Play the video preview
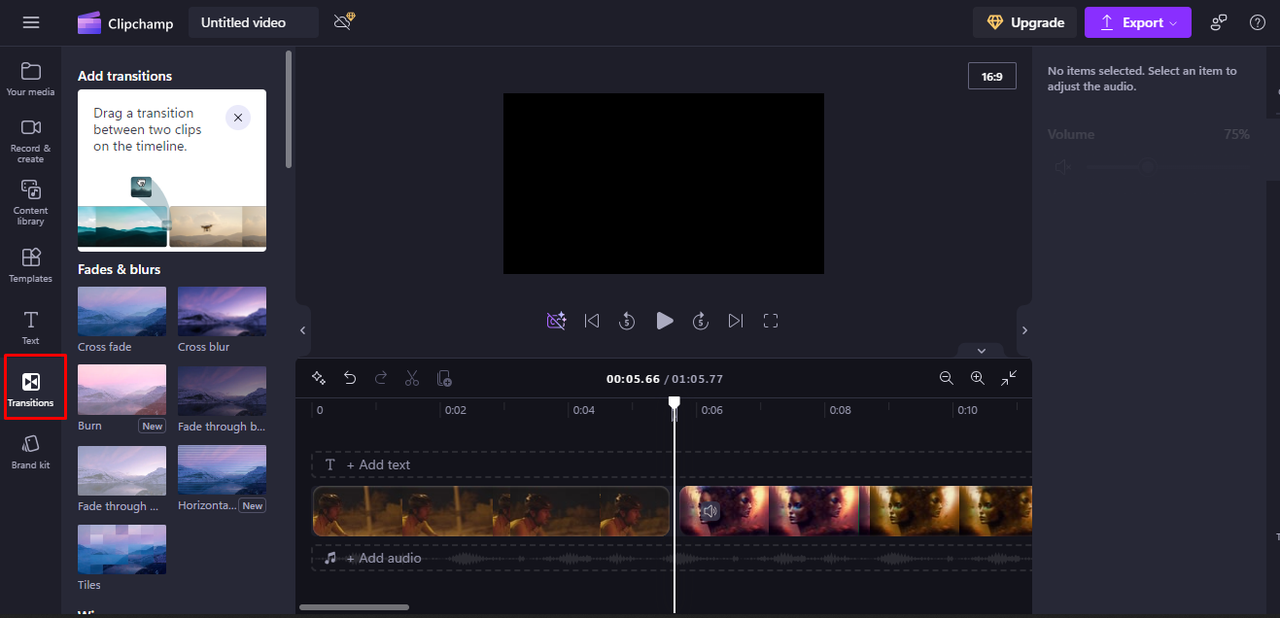Screen dimensions: 1280x618 (664, 321)
